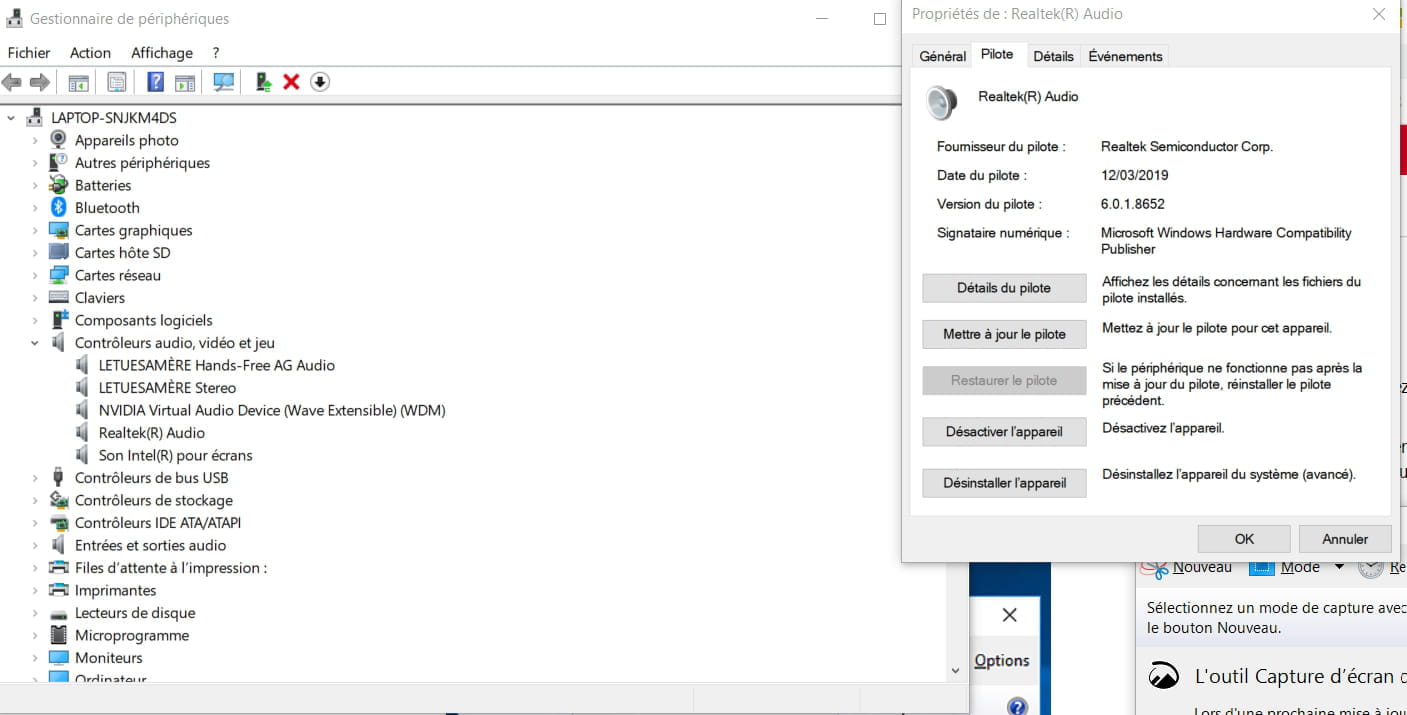Click OK in the properties dialog
Image resolution: width=1407 pixels, height=715 pixels.
1244,539
